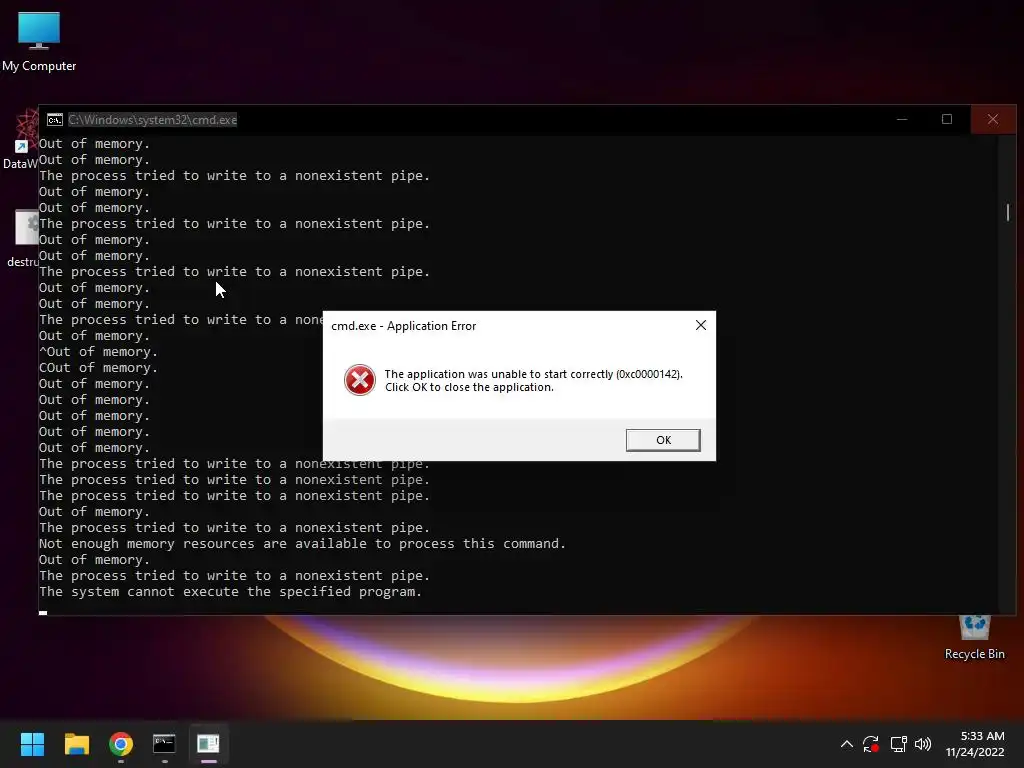Click the sync status tray icon
This screenshot has width=1024, height=768.
871,744
